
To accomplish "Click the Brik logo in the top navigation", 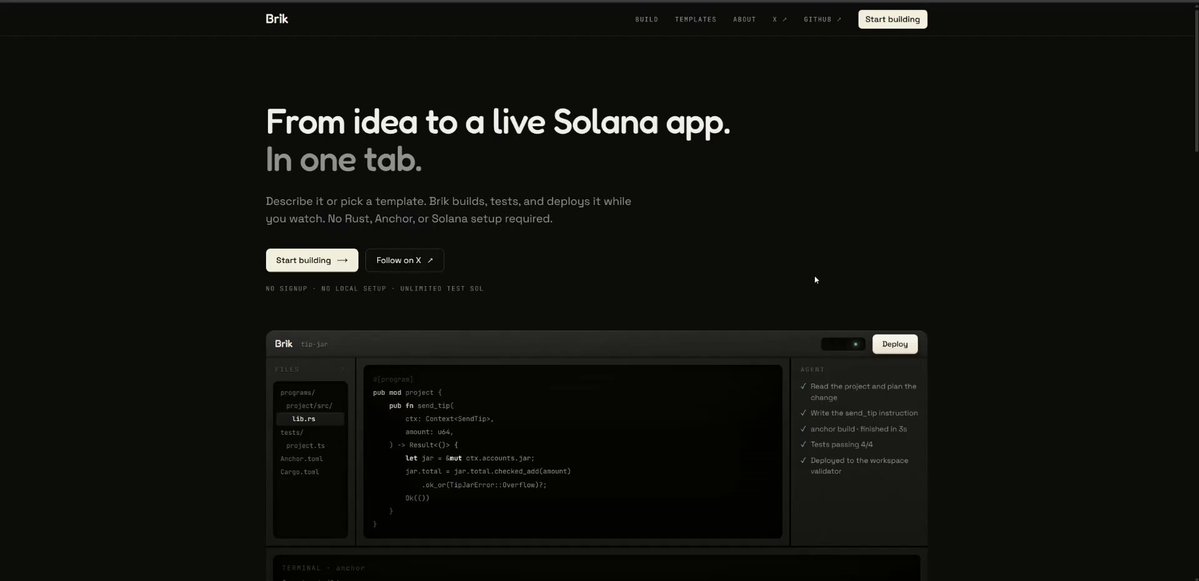I will 277,19.
